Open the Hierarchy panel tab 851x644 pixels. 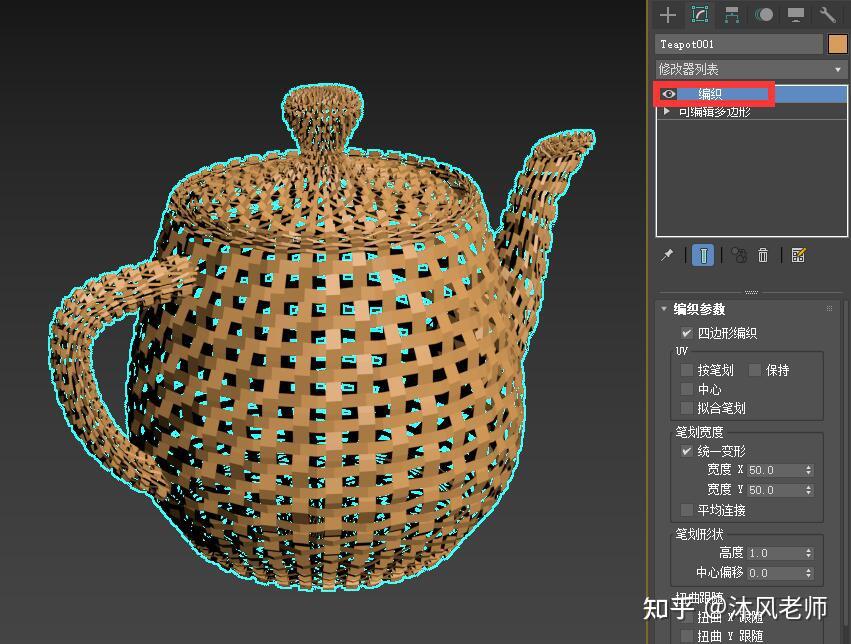coord(732,15)
